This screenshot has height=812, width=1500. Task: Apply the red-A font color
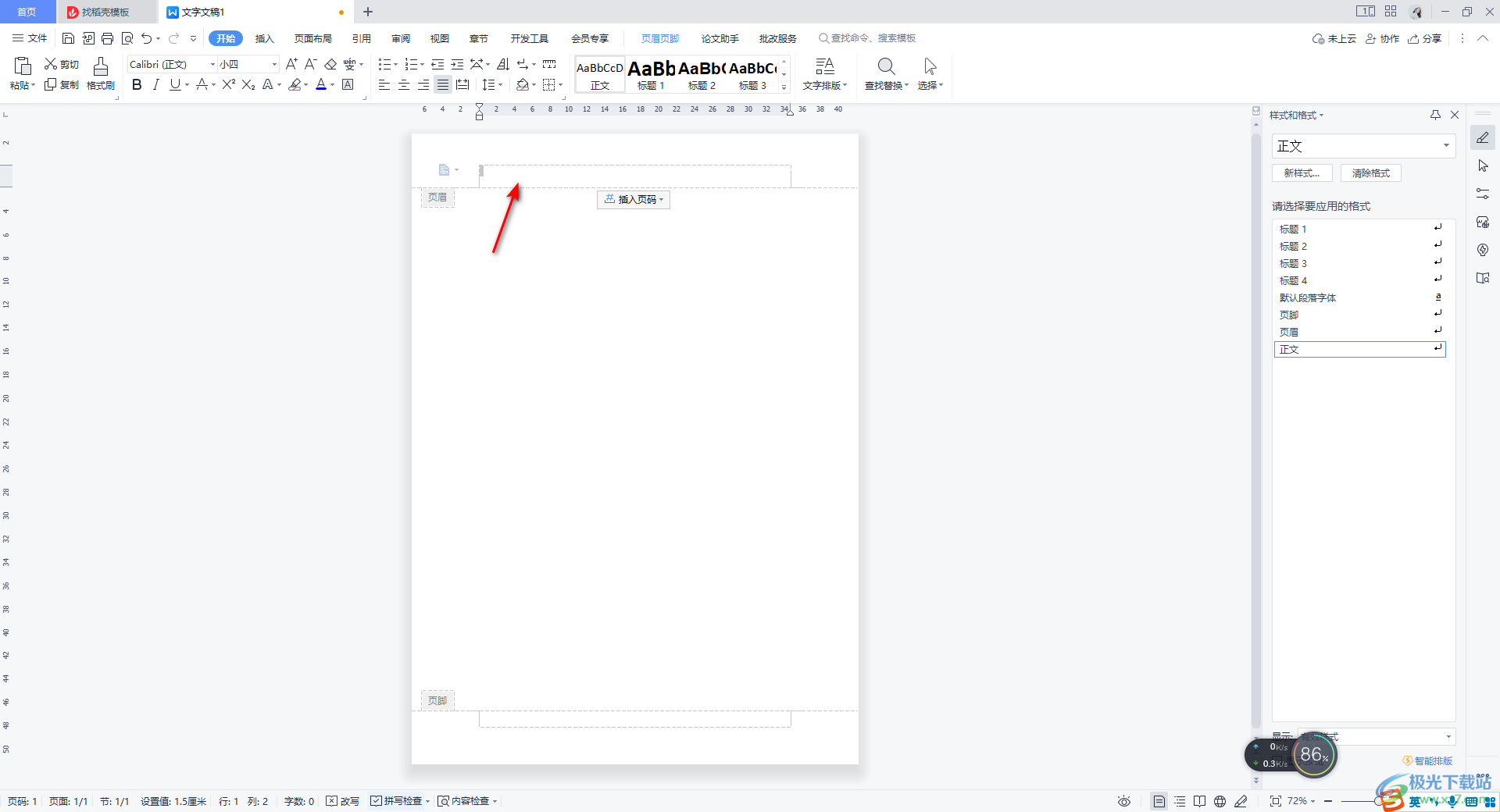coord(321,84)
